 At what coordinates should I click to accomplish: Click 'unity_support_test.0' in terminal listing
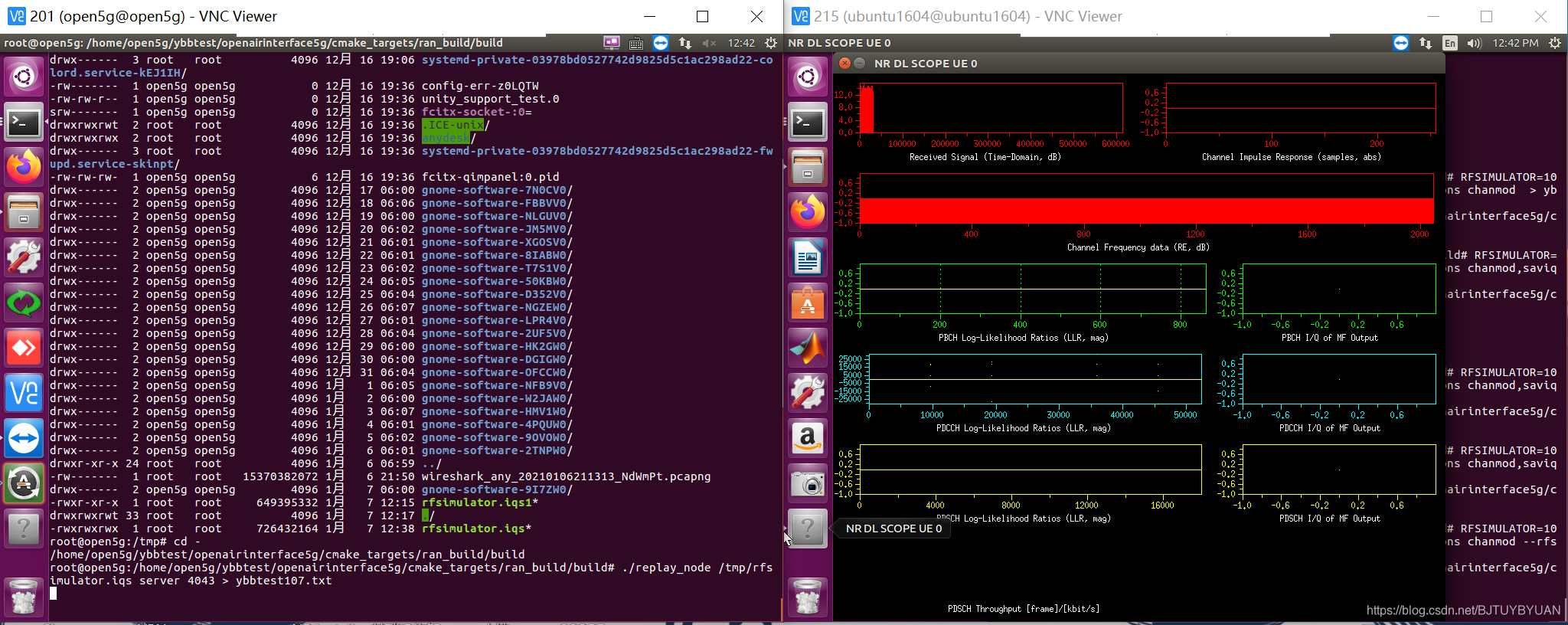(490, 99)
